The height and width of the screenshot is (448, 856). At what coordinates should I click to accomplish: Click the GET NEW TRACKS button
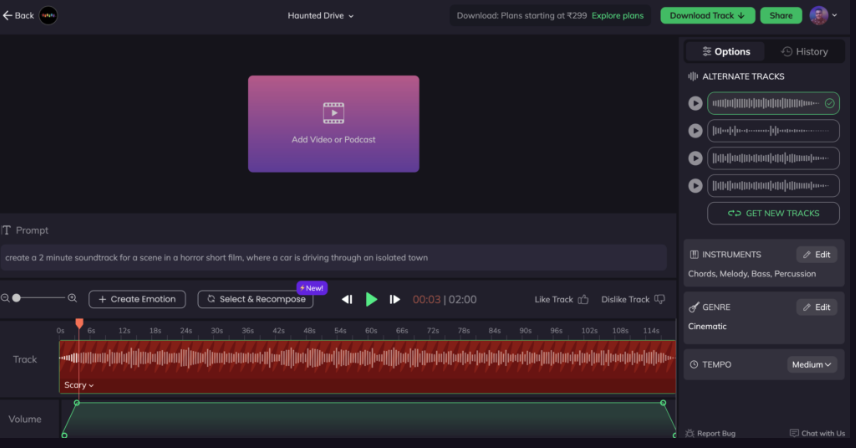tap(773, 213)
